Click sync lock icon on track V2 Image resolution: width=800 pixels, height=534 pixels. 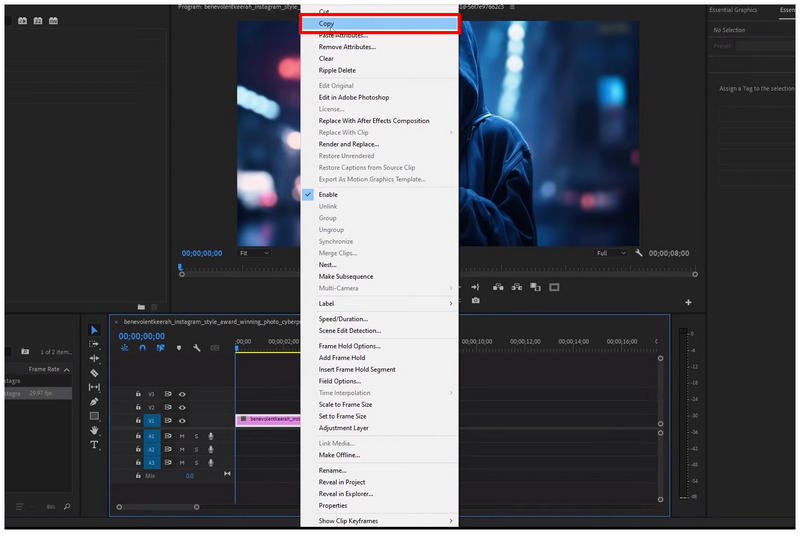[x=168, y=407]
